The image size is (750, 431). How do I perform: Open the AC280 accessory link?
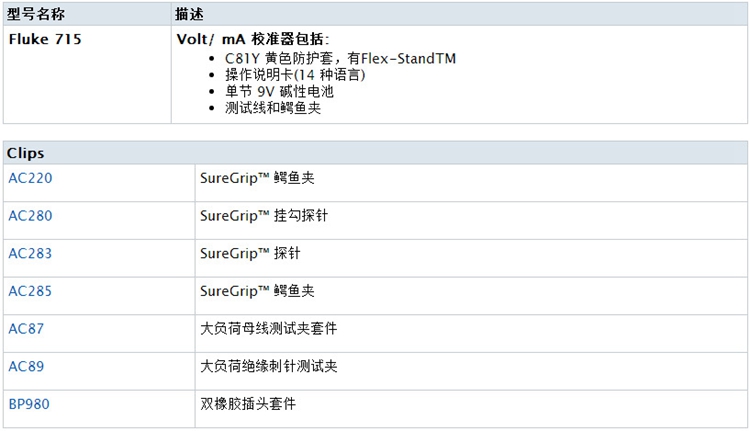[30, 216]
